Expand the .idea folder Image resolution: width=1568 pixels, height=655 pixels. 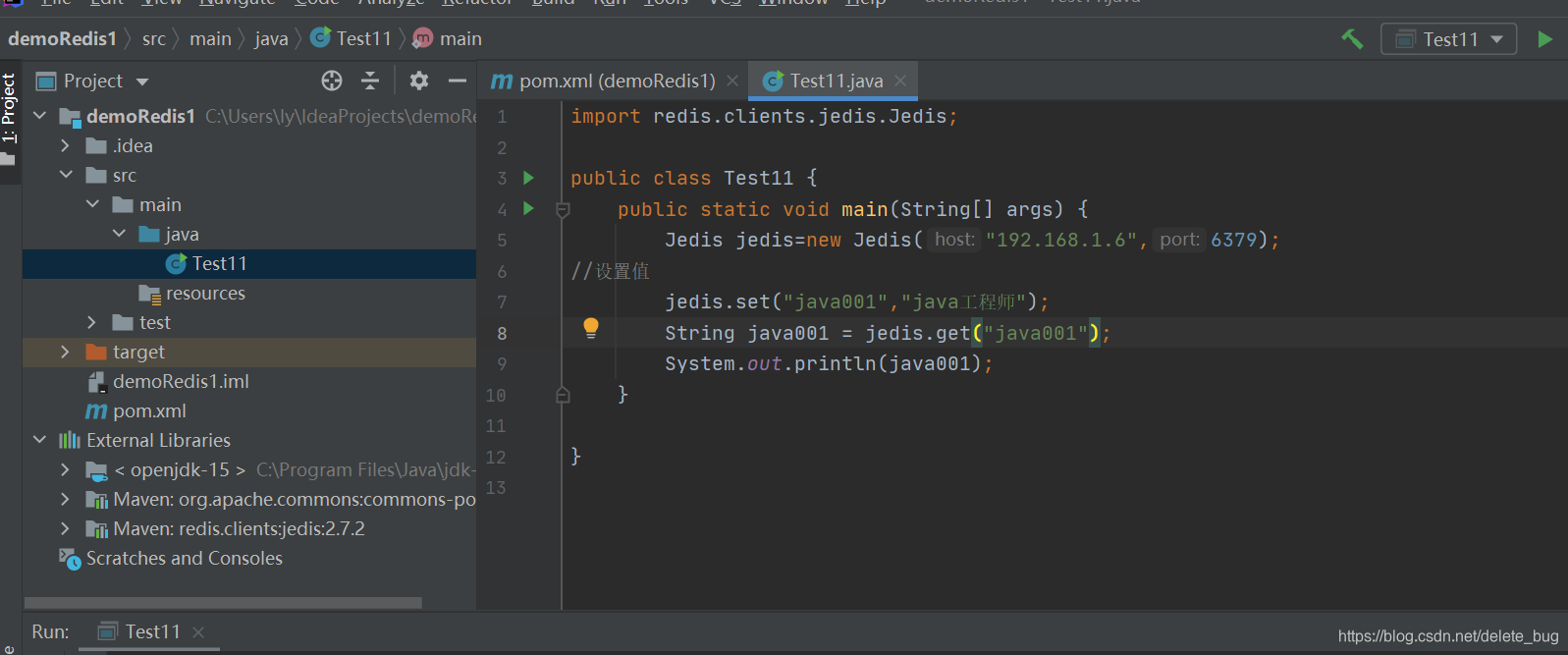pos(66,145)
